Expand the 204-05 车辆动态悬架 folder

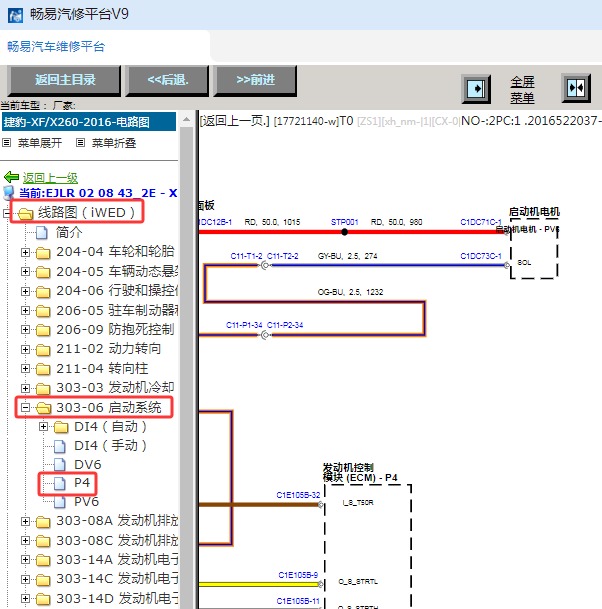point(25,271)
